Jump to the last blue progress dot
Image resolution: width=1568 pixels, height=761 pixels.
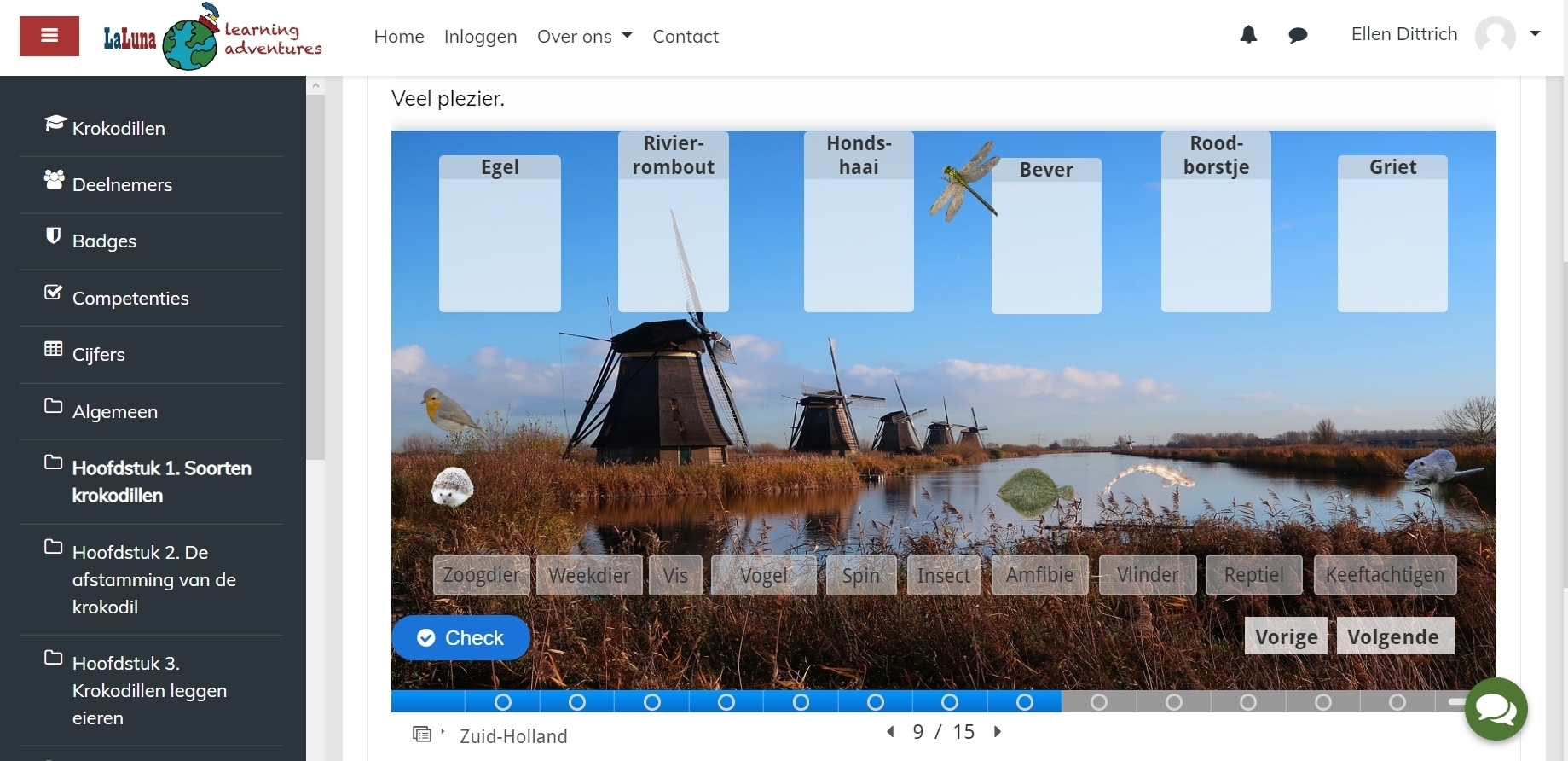coord(1025,702)
